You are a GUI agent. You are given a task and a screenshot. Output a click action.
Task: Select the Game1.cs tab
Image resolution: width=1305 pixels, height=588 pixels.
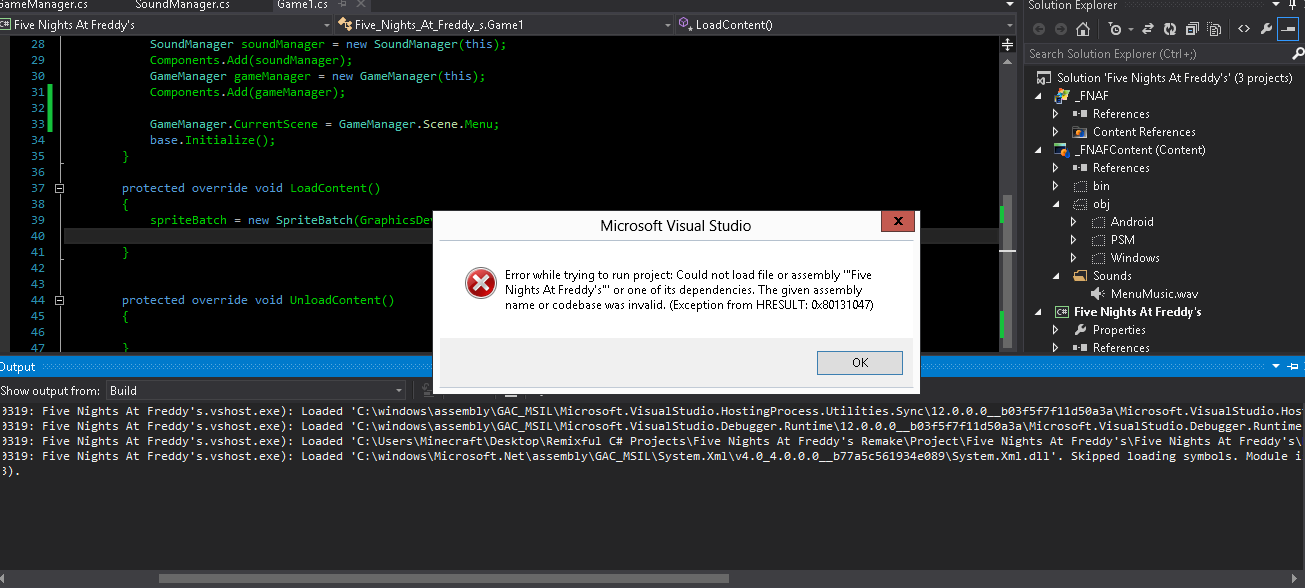303,6
